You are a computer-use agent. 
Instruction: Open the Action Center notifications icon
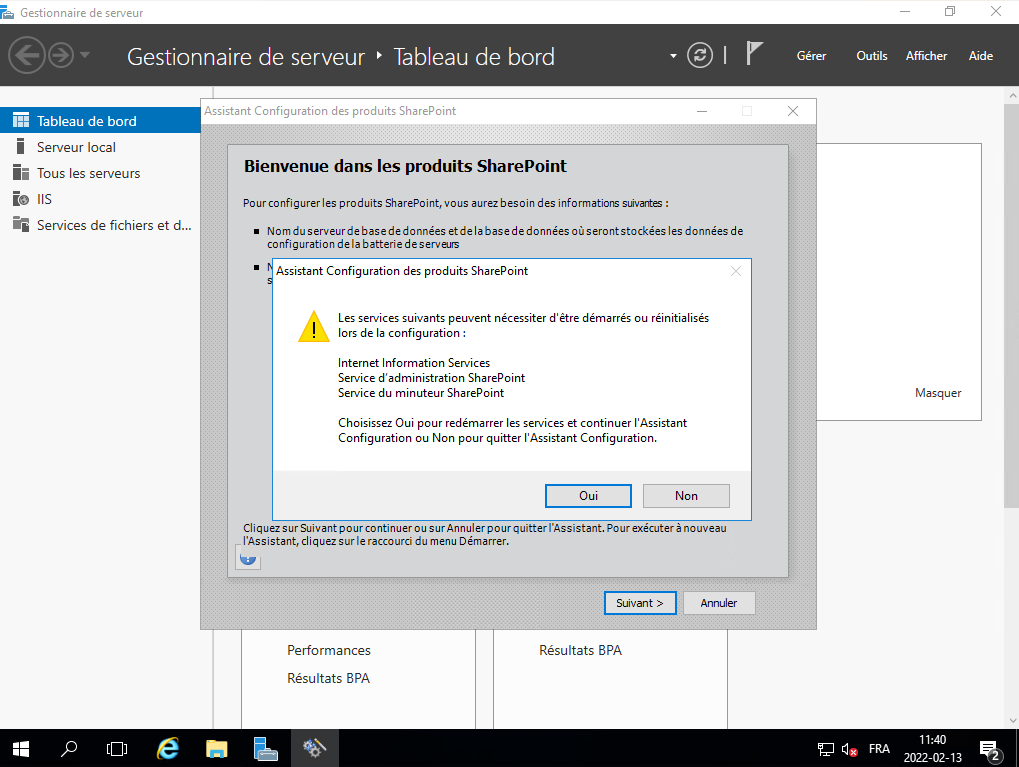click(990, 749)
